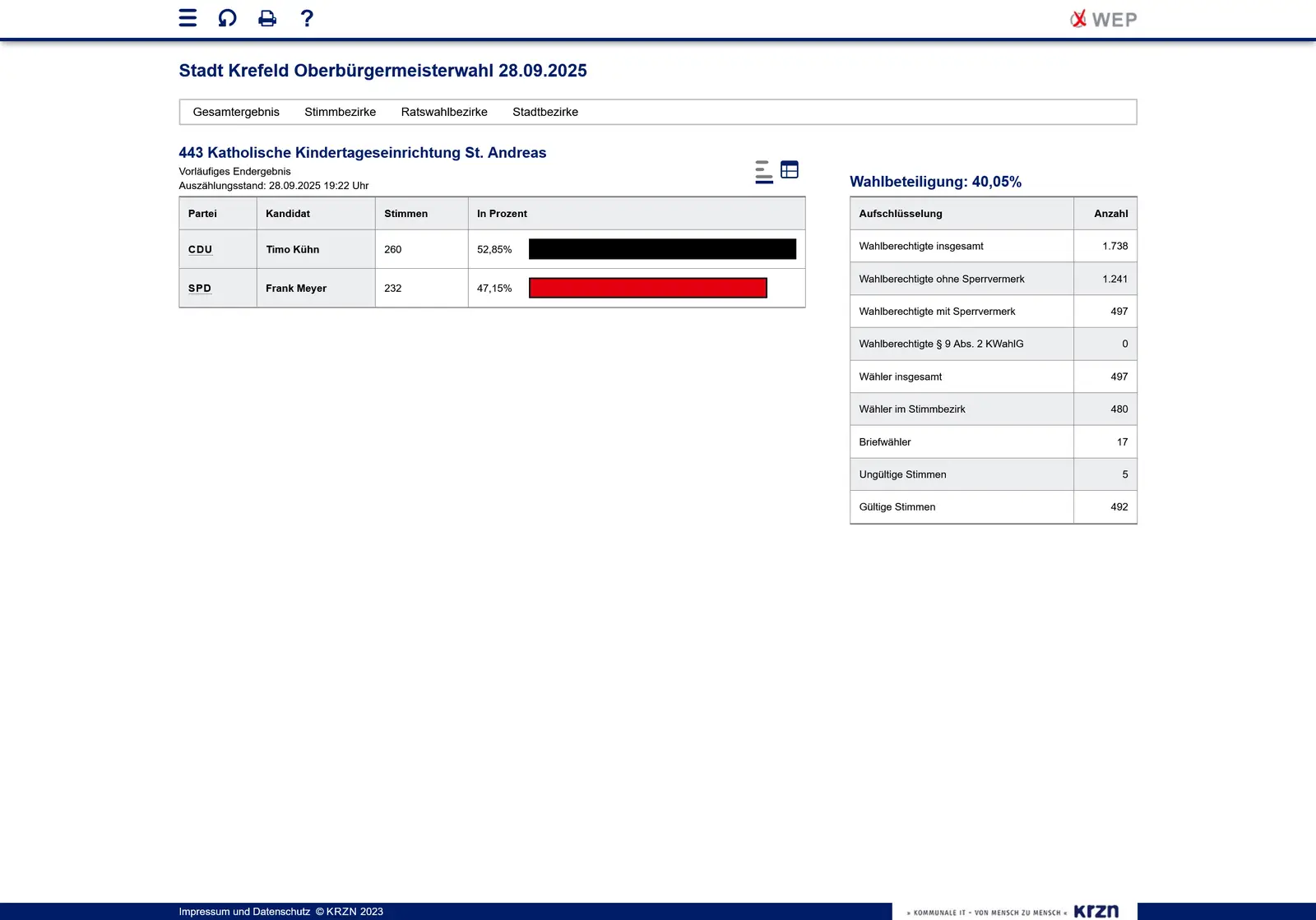
Task: Click the CDU party abbreviation
Action: [200, 249]
